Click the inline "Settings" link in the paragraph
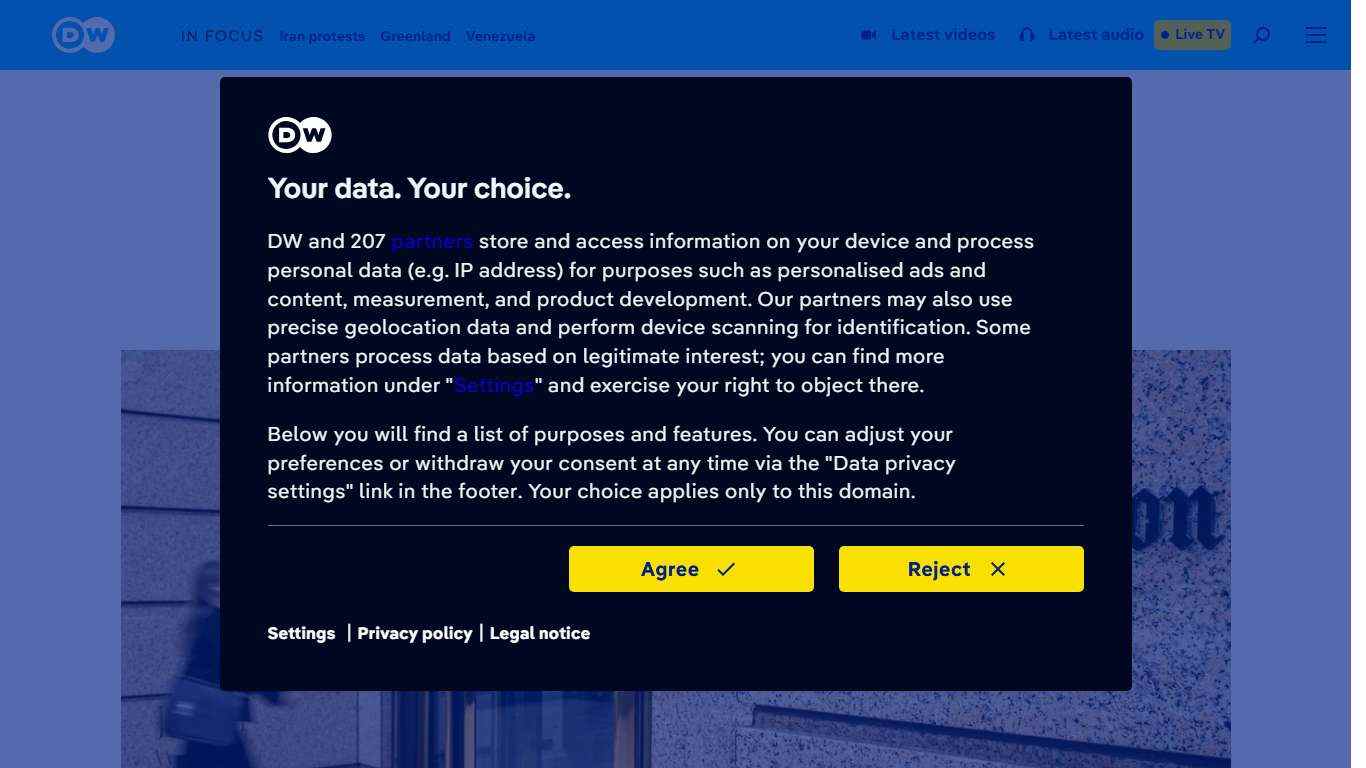This screenshot has height=768, width=1366. (494, 385)
